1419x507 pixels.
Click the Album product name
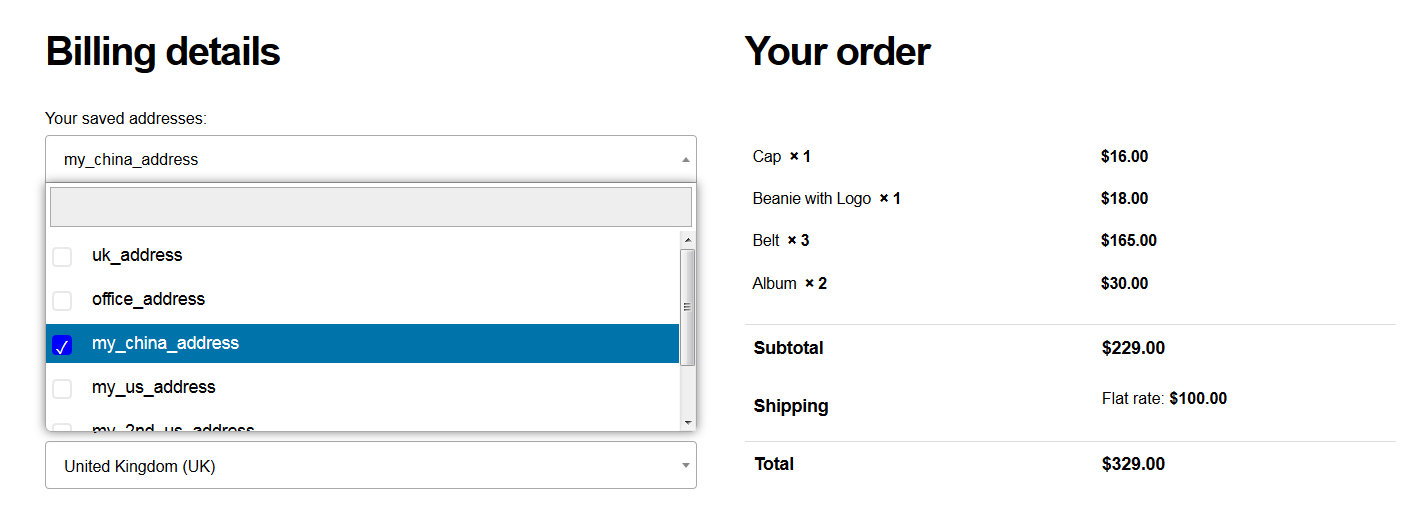pos(774,284)
